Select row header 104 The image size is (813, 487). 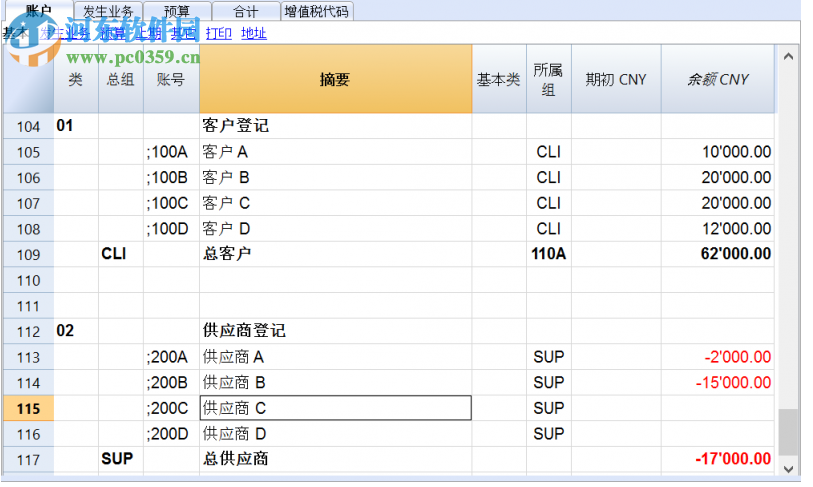(29, 127)
